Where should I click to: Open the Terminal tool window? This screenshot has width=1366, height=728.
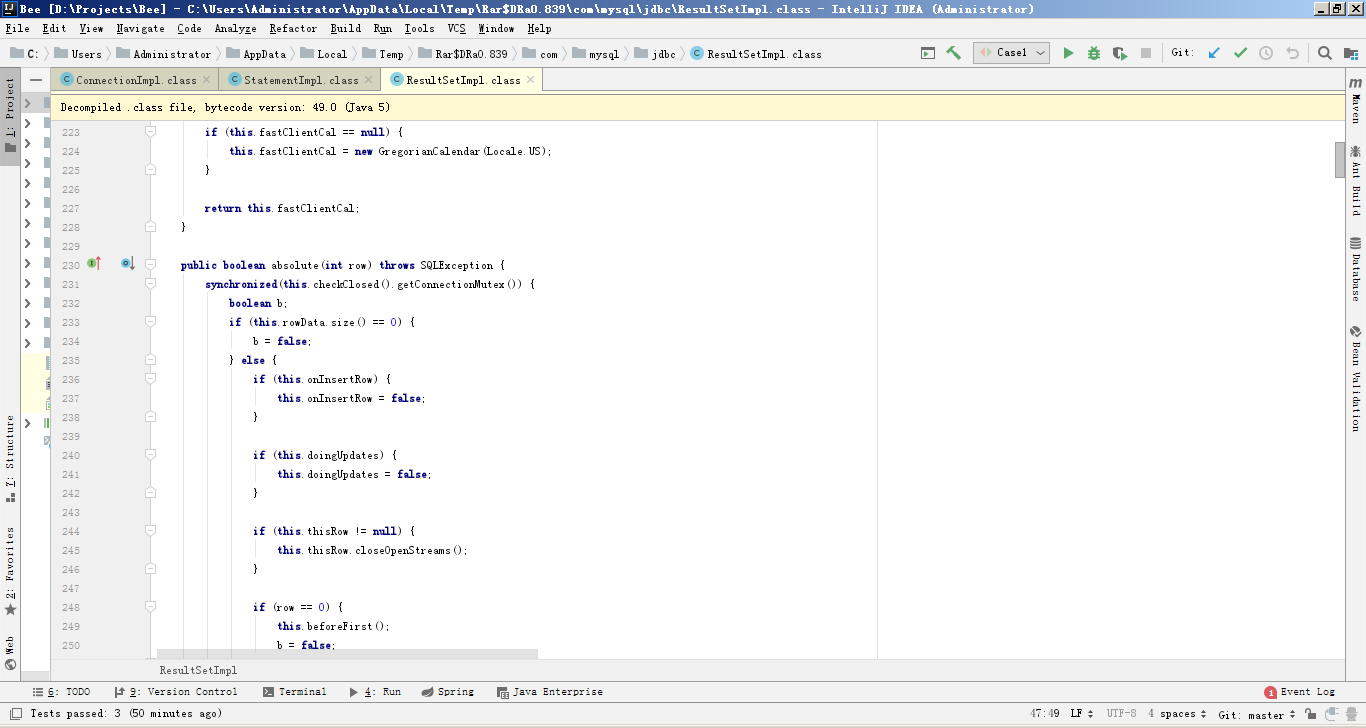(295, 692)
